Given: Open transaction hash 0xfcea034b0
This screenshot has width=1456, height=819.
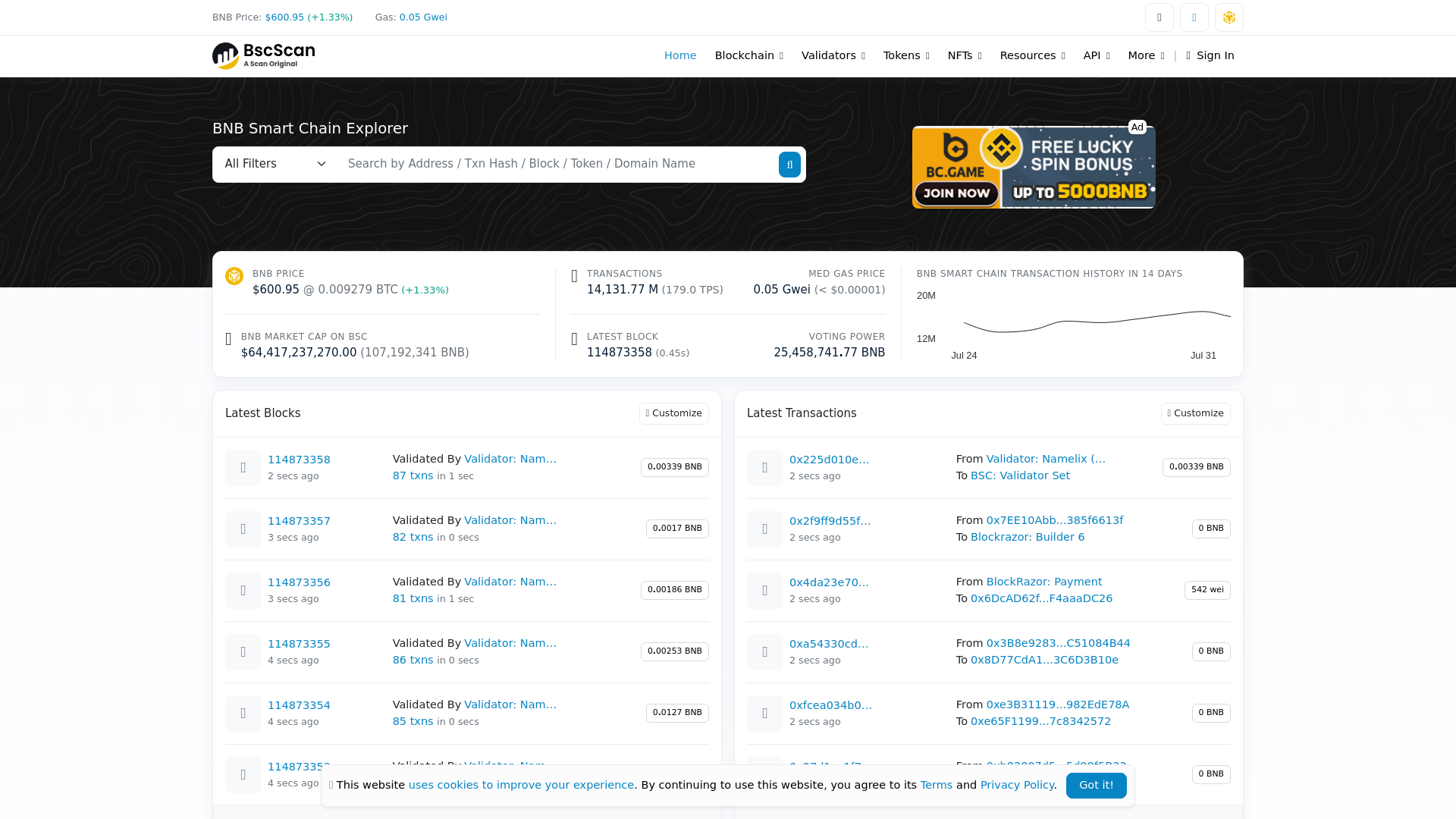Looking at the screenshot, I should [830, 705].
